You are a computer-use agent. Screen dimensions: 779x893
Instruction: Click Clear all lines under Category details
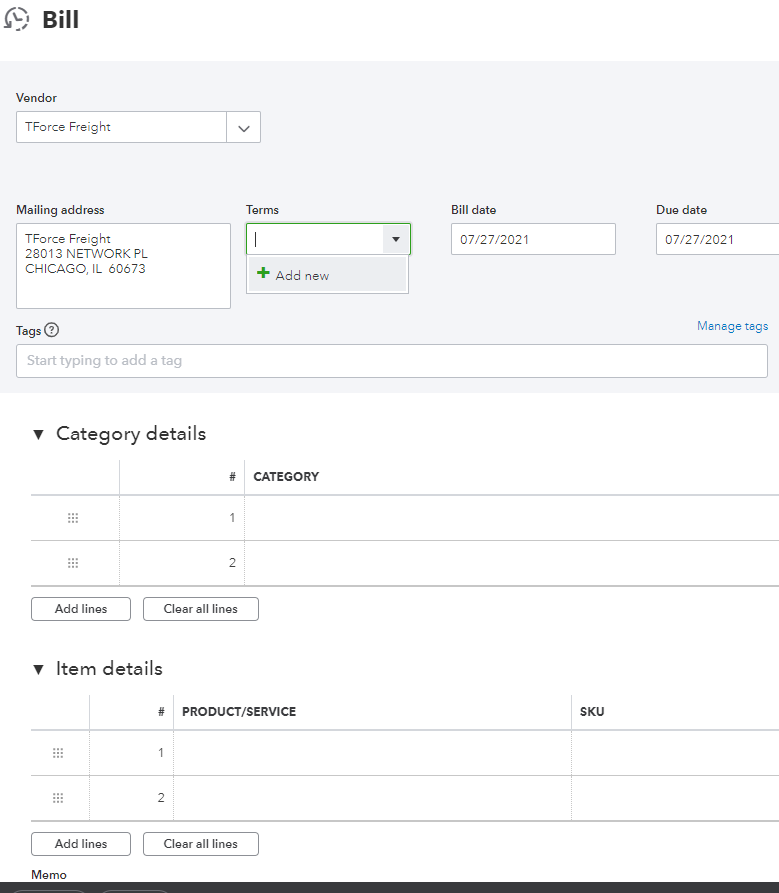click(x=201, y=609)
